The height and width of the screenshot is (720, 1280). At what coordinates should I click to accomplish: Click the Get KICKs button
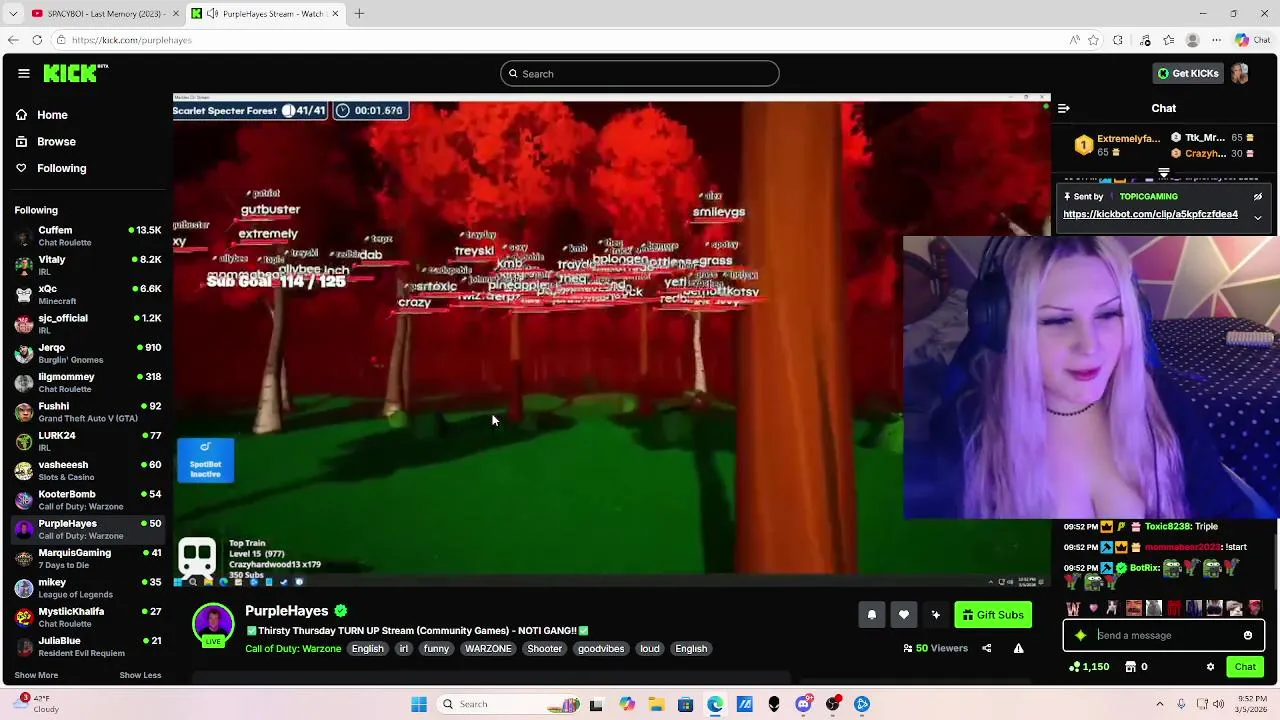[x=1188, y=73]
